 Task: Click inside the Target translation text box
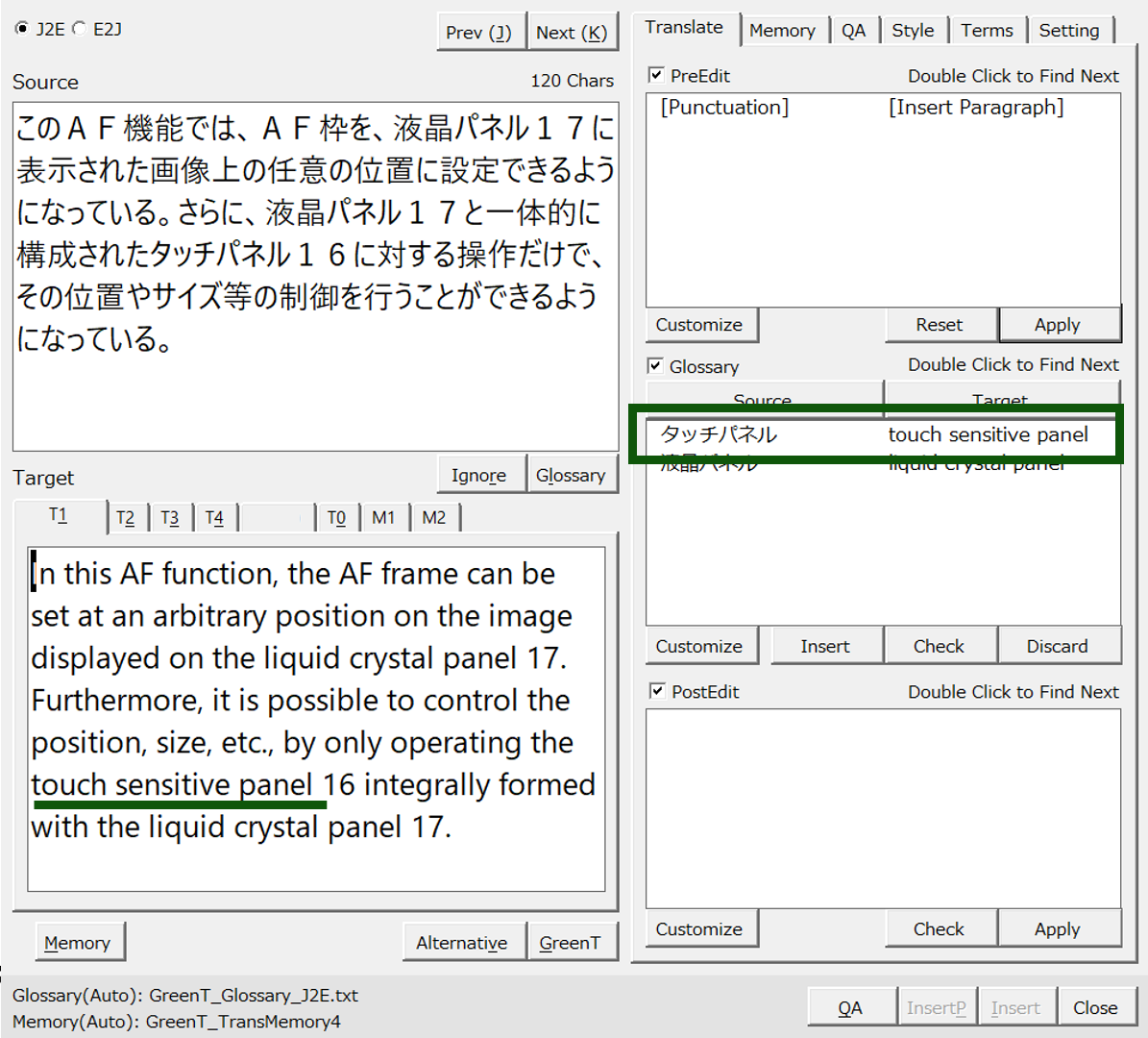(x=315, y=721)
